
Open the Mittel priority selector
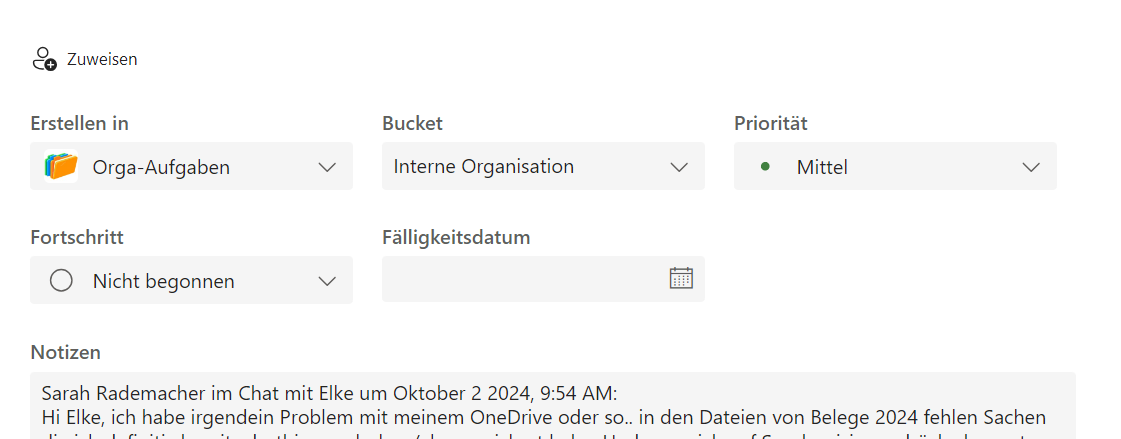[895, 166]
